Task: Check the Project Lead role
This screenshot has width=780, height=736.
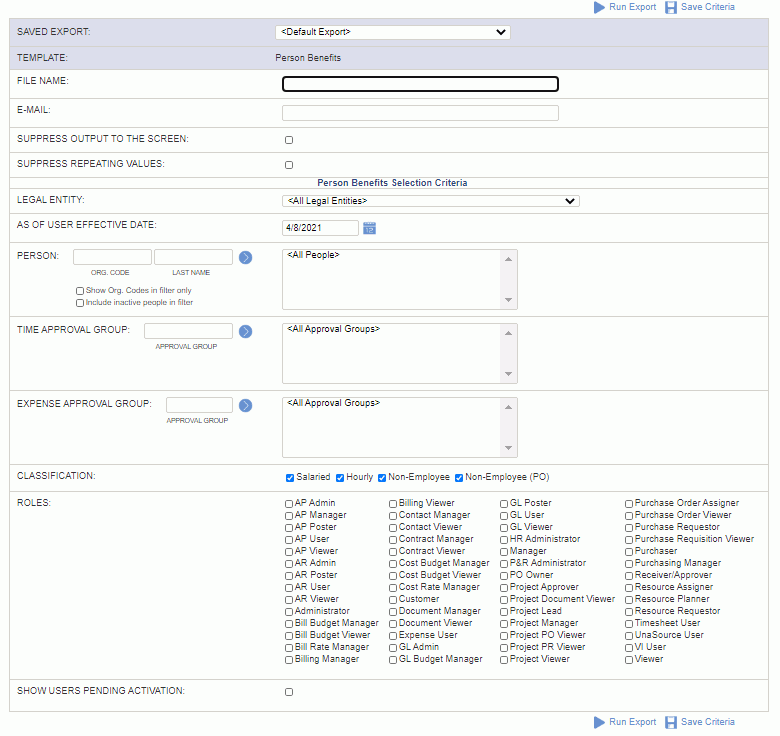Action: pyautogui.click(x=504, y=612)
